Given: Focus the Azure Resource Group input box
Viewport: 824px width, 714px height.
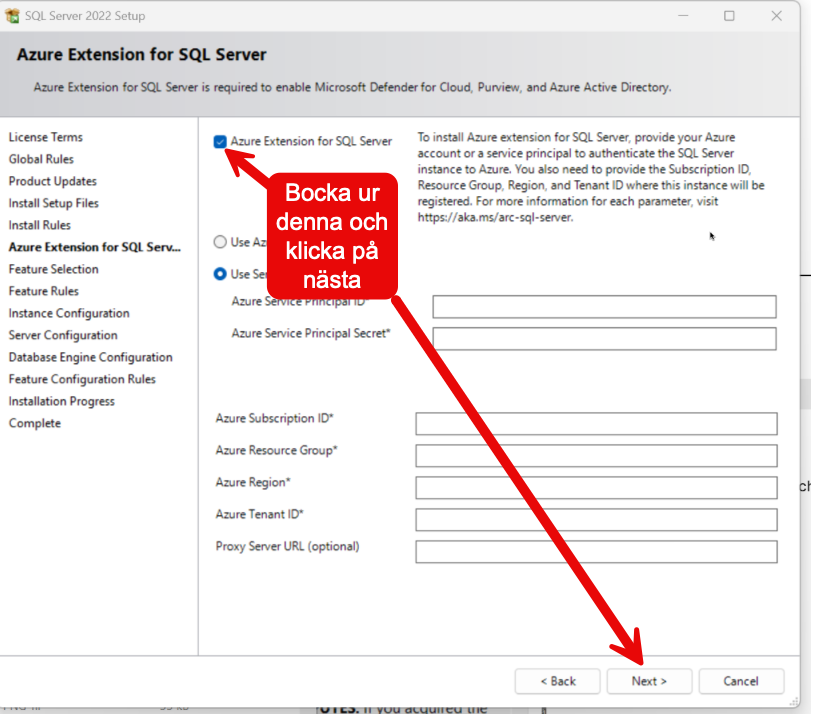Looking at the screenshot, I should tap(596, 456).
